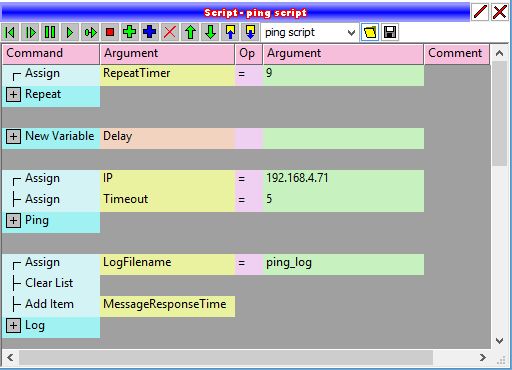512x370 pixels.
Task: Click the equals operator in the IP row
Action: coord(249,180)
